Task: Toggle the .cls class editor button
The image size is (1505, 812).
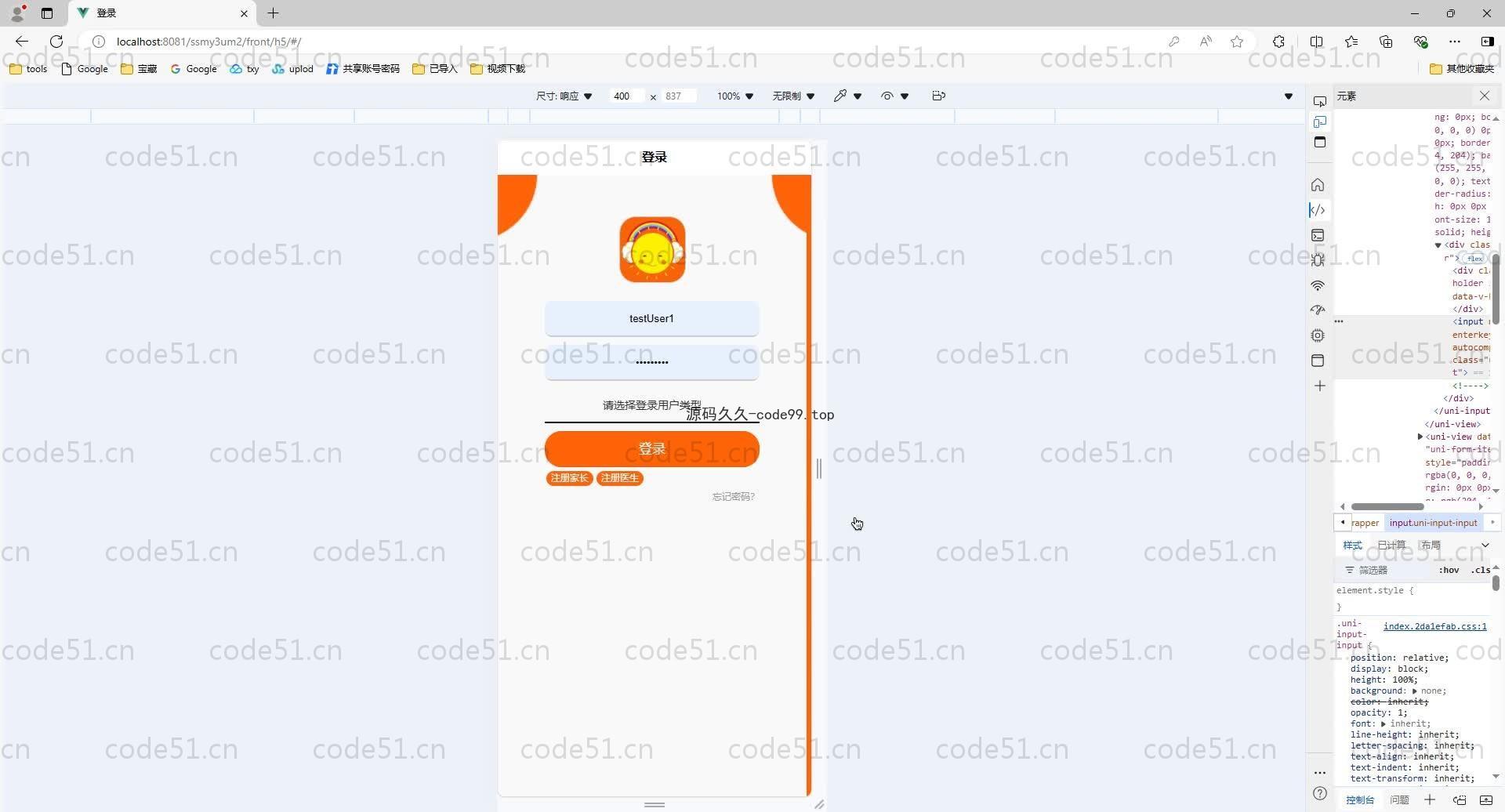Action: click(1481, 570)
